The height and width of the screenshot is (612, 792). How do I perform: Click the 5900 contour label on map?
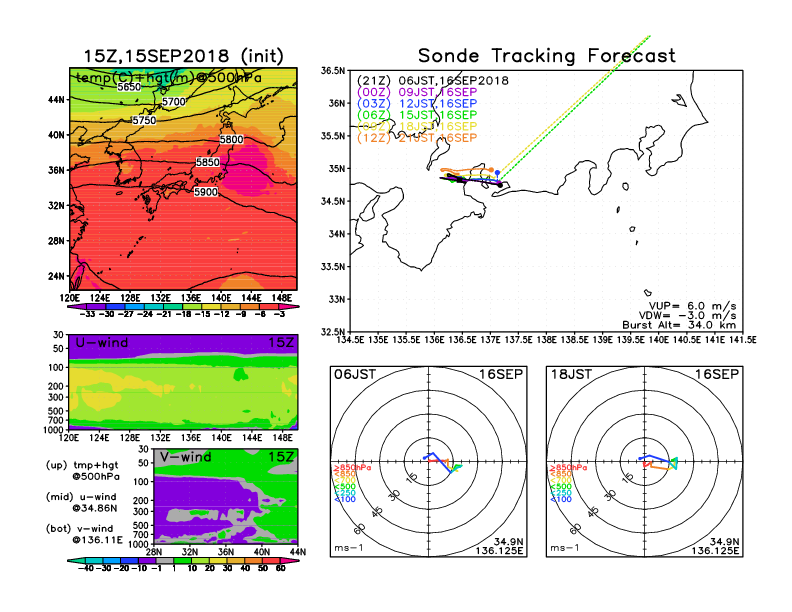(x=207, y=191)
